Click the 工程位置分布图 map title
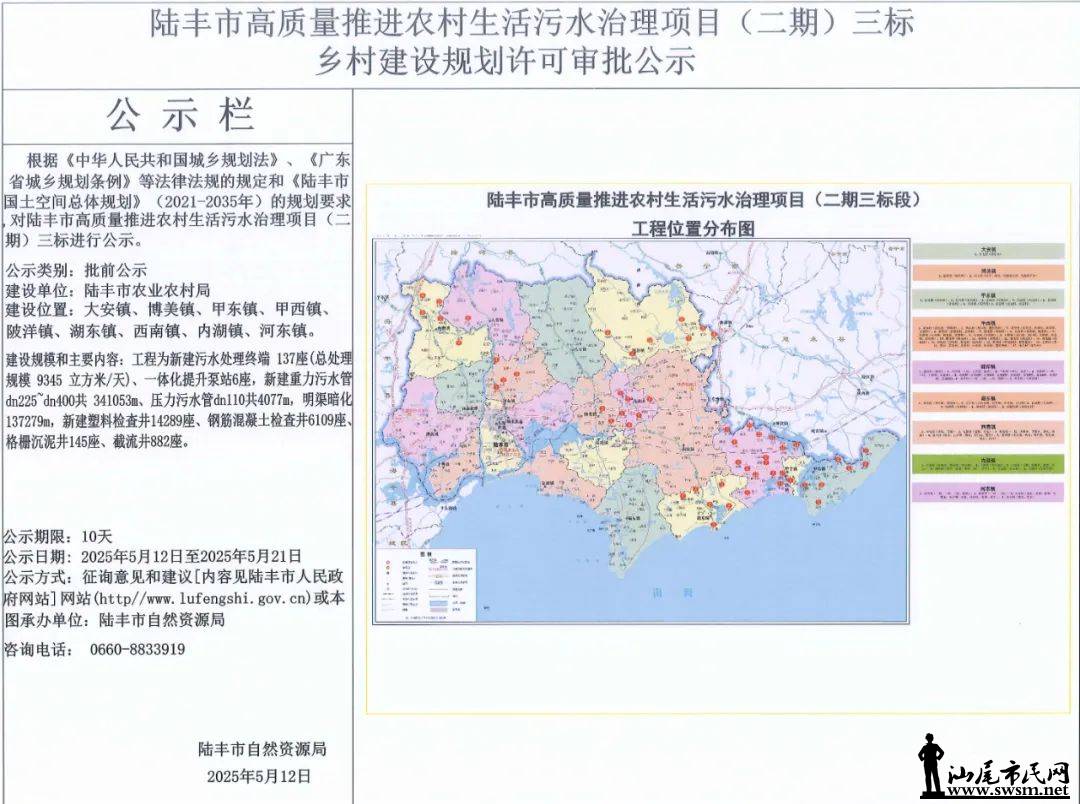 click(x=692, y=227)
